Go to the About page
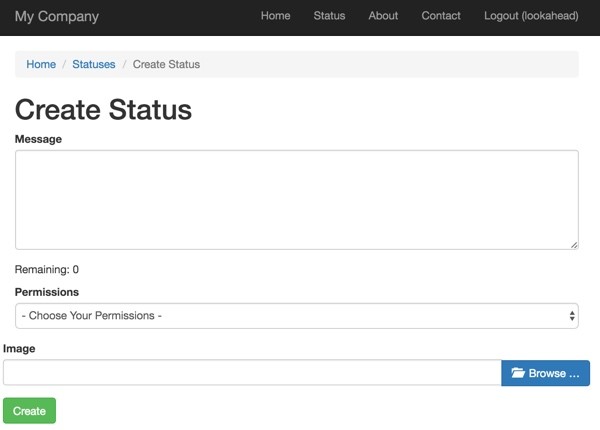Screen dimensions: 600x430 383,16
